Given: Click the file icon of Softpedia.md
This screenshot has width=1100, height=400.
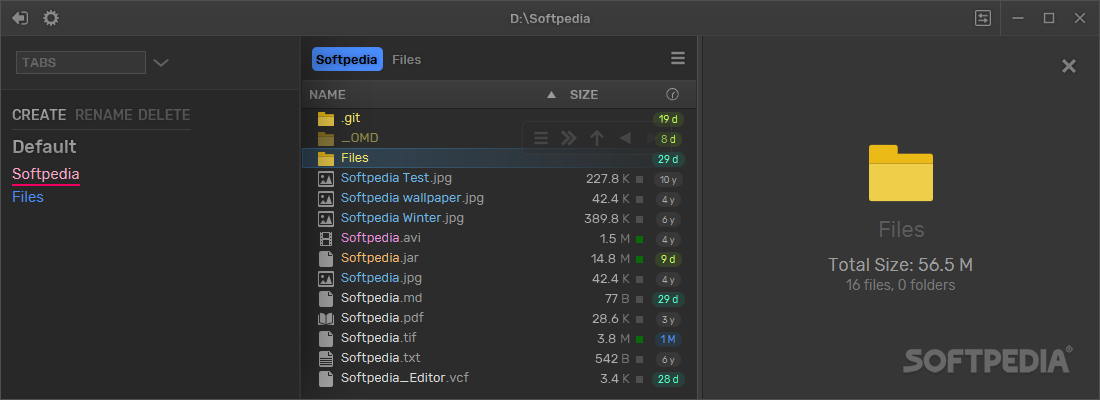Looking at the screenshot, I should [x=326, y=298].
